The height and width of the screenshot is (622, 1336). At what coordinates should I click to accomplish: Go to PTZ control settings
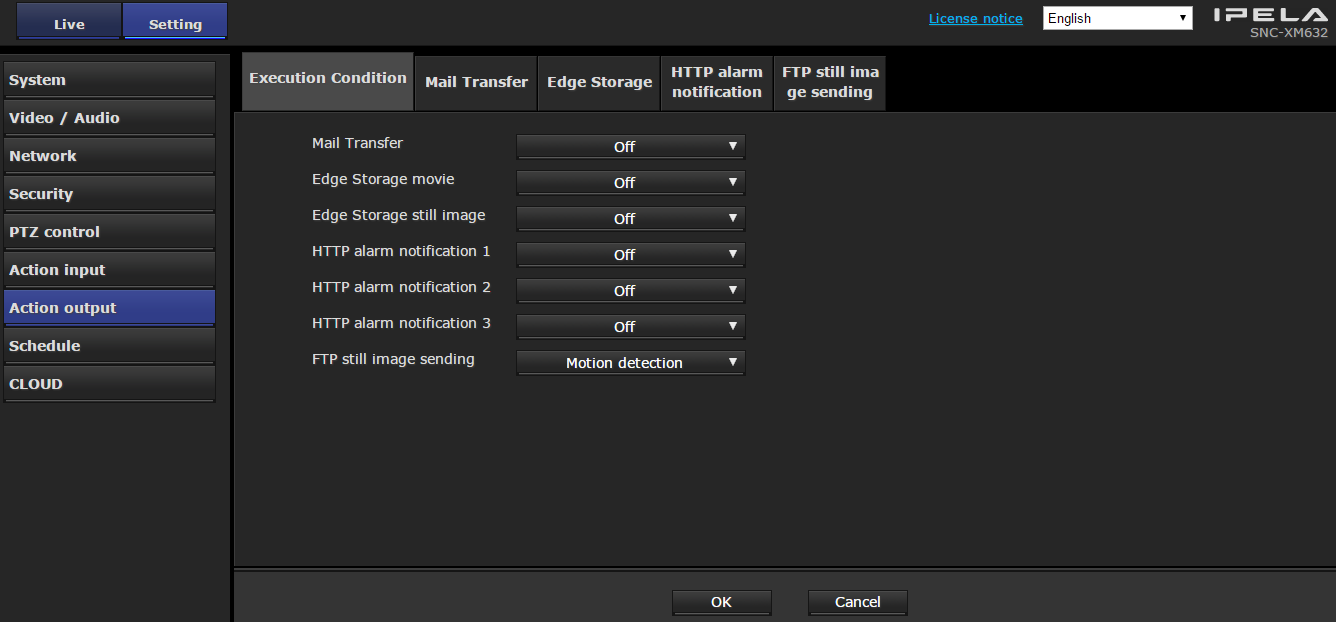[109, 232]
